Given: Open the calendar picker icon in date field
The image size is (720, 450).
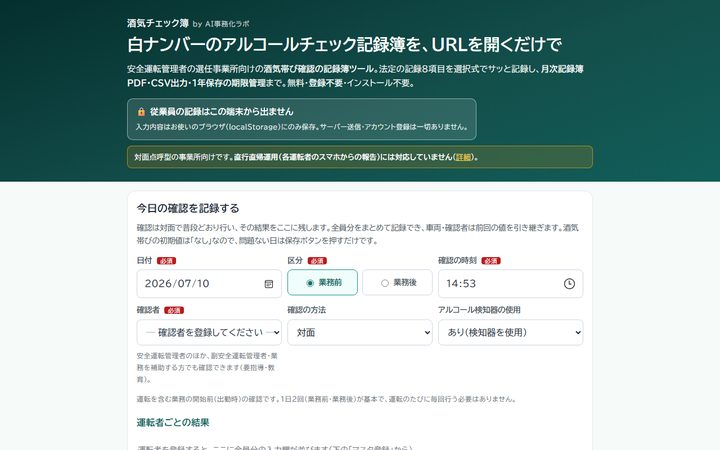Looking at the screenshot, I should (269, 284).
